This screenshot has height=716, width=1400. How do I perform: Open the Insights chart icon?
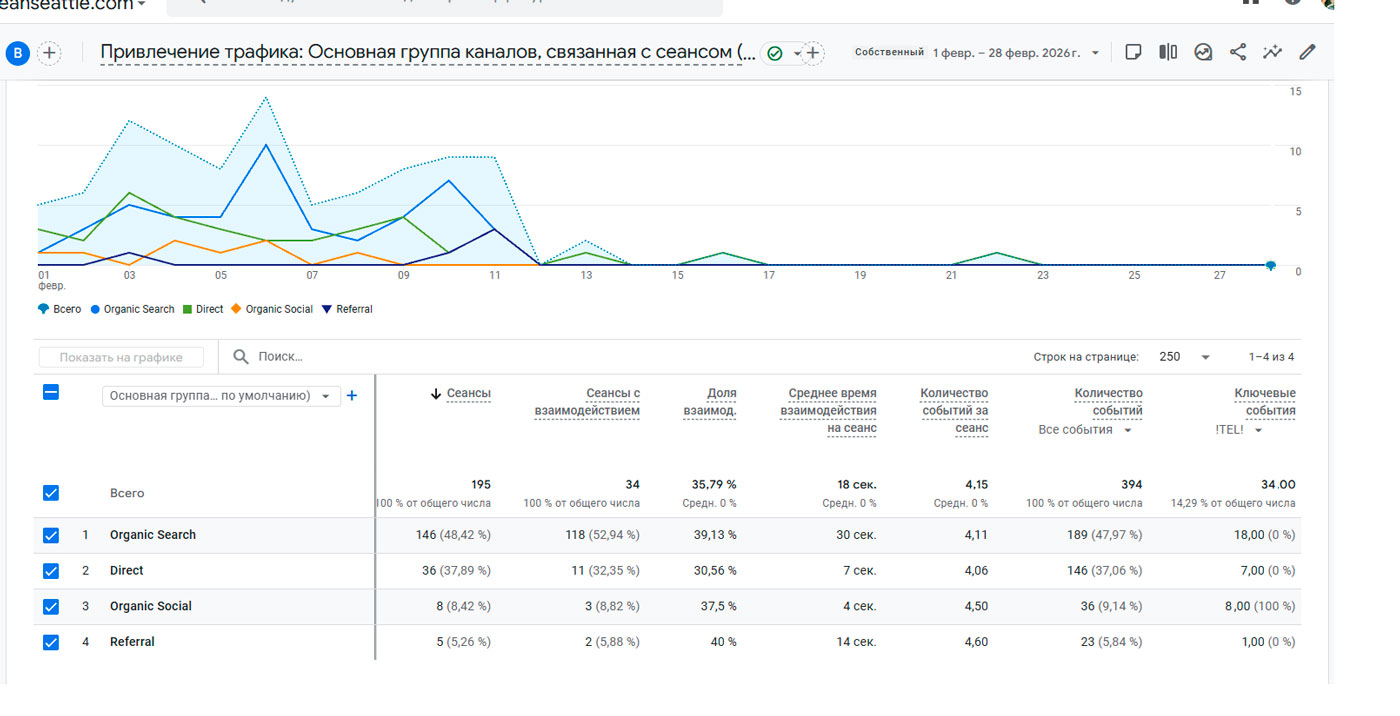click(x=1203, y=53)
